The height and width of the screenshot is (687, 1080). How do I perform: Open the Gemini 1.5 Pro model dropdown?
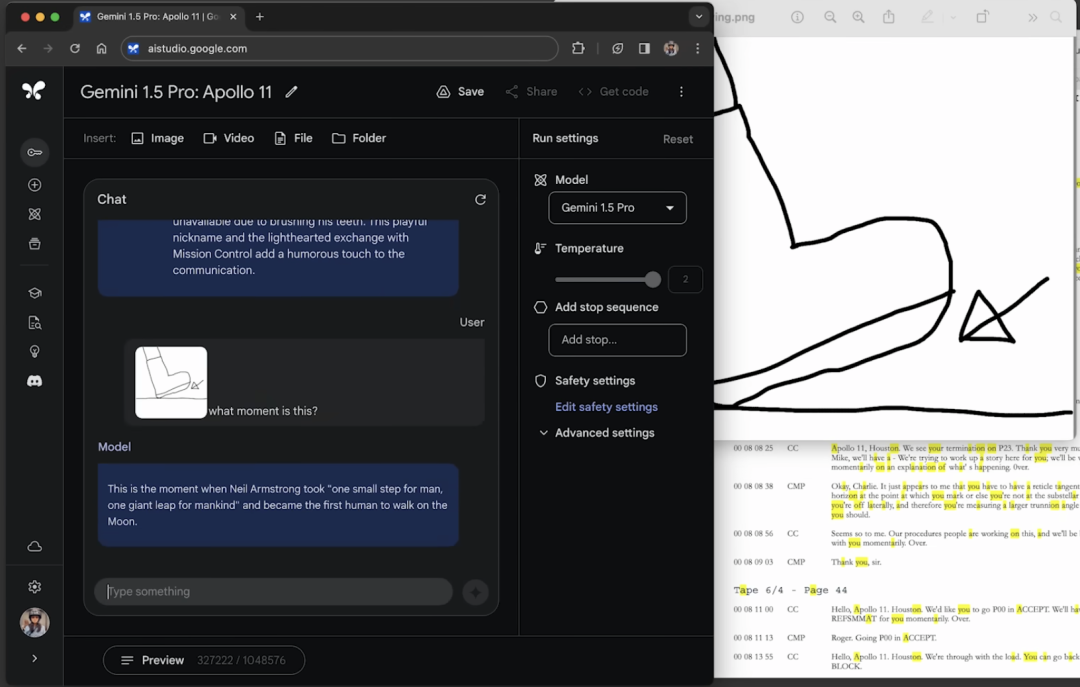[617, 208]
